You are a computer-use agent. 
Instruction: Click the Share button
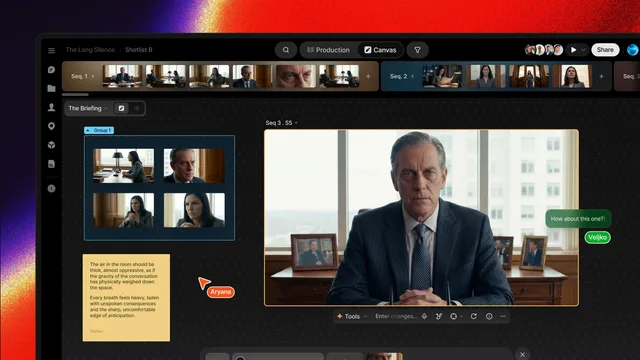tap(605, 50)
